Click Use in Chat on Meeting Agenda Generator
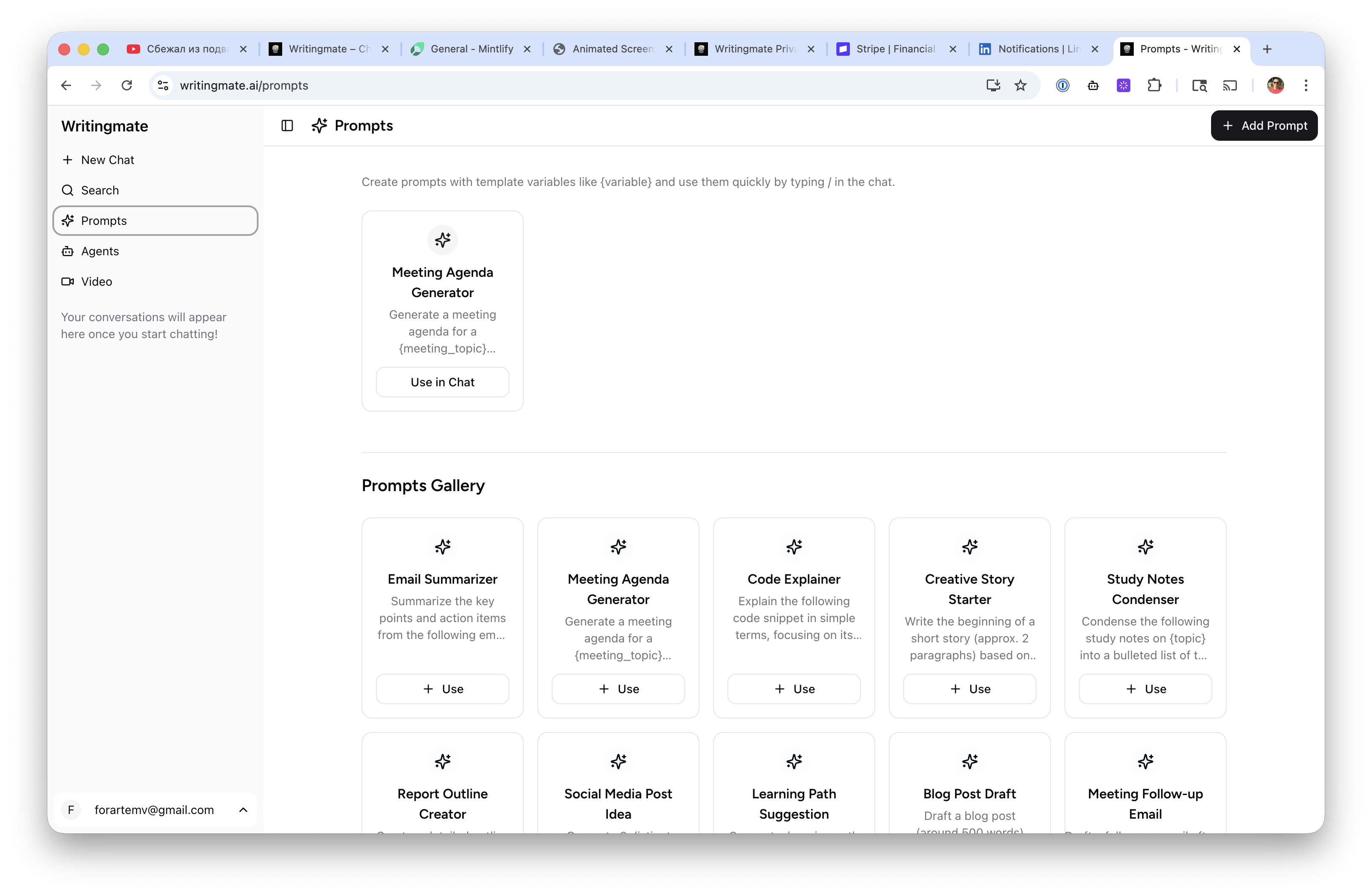This screenshot has width=1372, height=896. tap(442, 382)
